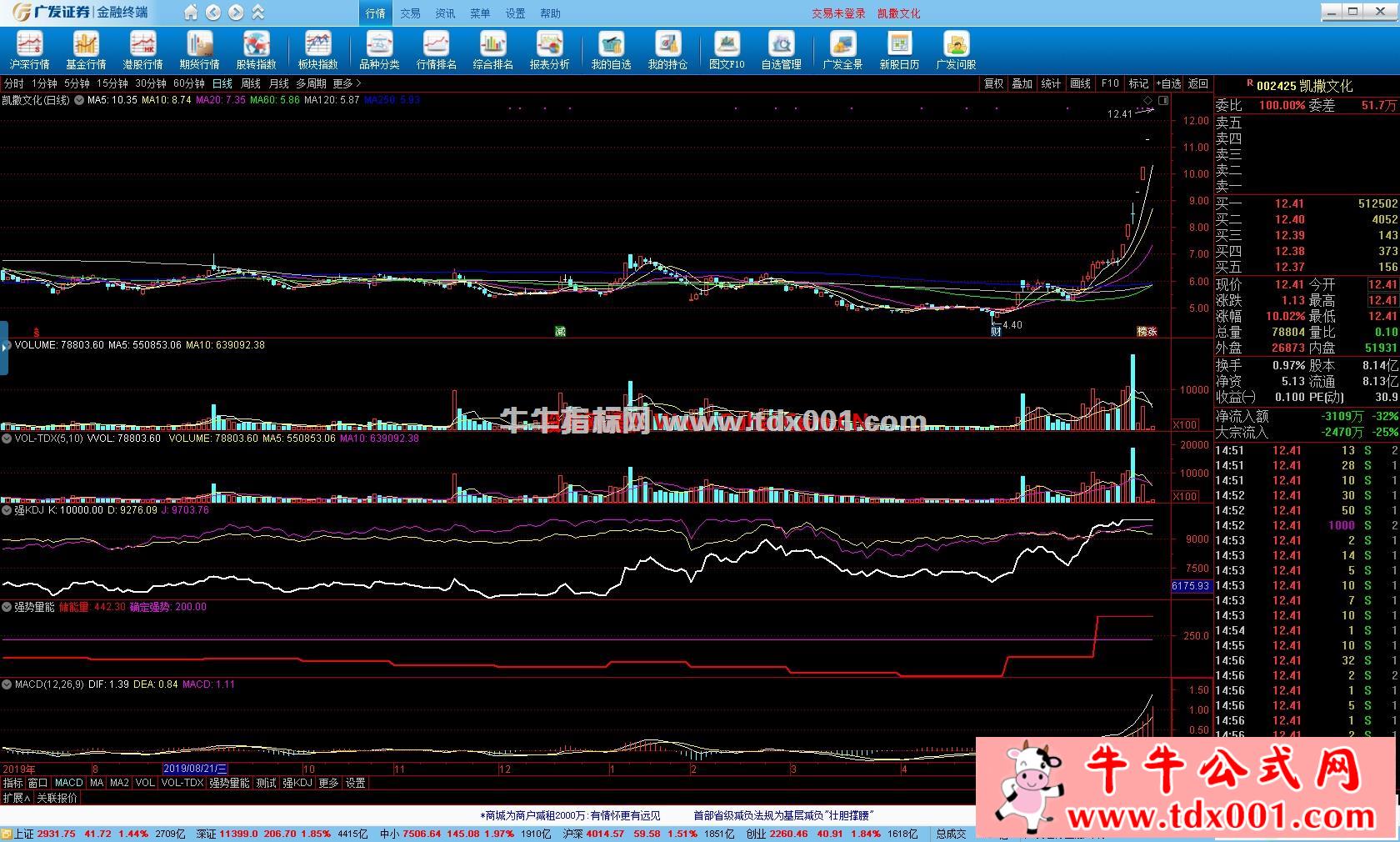Open the 综合排名 overall ranking icon
Viewport: 1400px width, 842px height.
492,50
